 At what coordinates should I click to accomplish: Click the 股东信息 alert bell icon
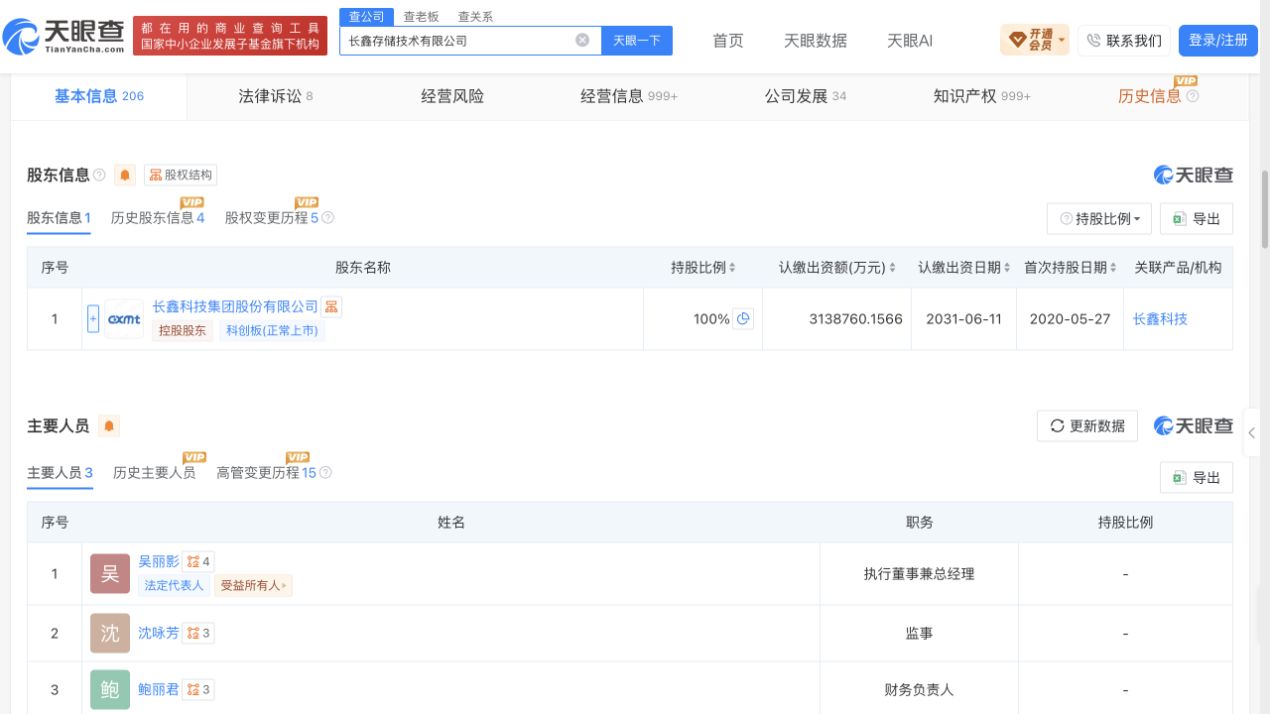tap(125, 175)
